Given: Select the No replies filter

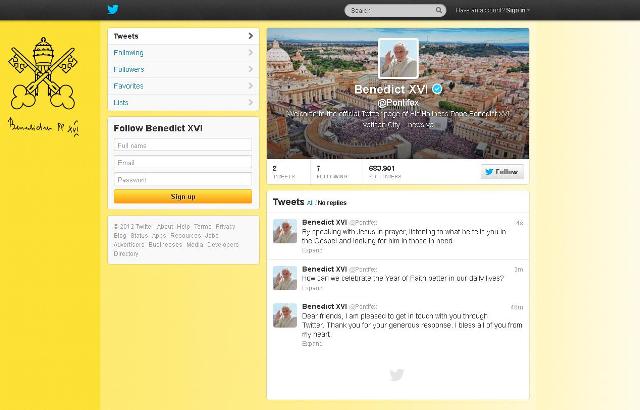Looking at the screenshot, I should 332,203.
